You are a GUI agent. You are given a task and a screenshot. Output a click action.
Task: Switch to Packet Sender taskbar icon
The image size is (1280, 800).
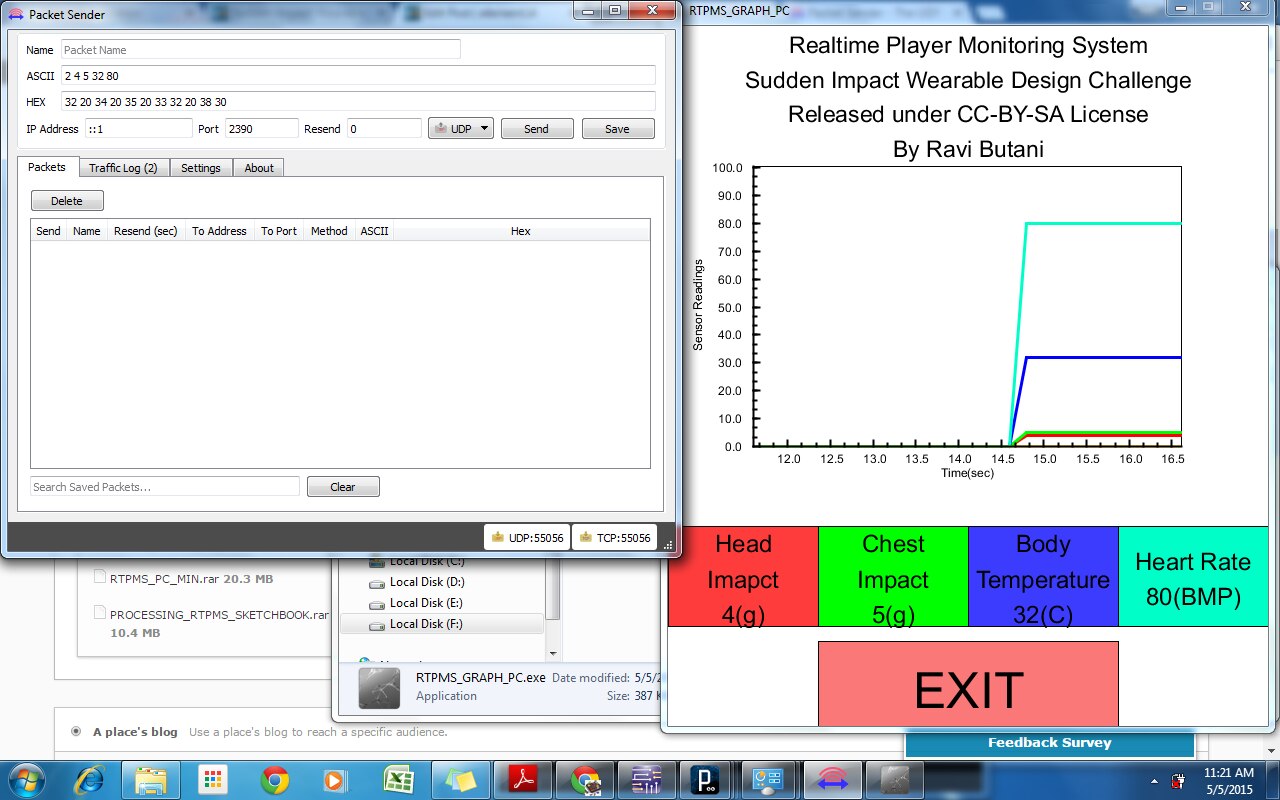(x=832, y=780)
